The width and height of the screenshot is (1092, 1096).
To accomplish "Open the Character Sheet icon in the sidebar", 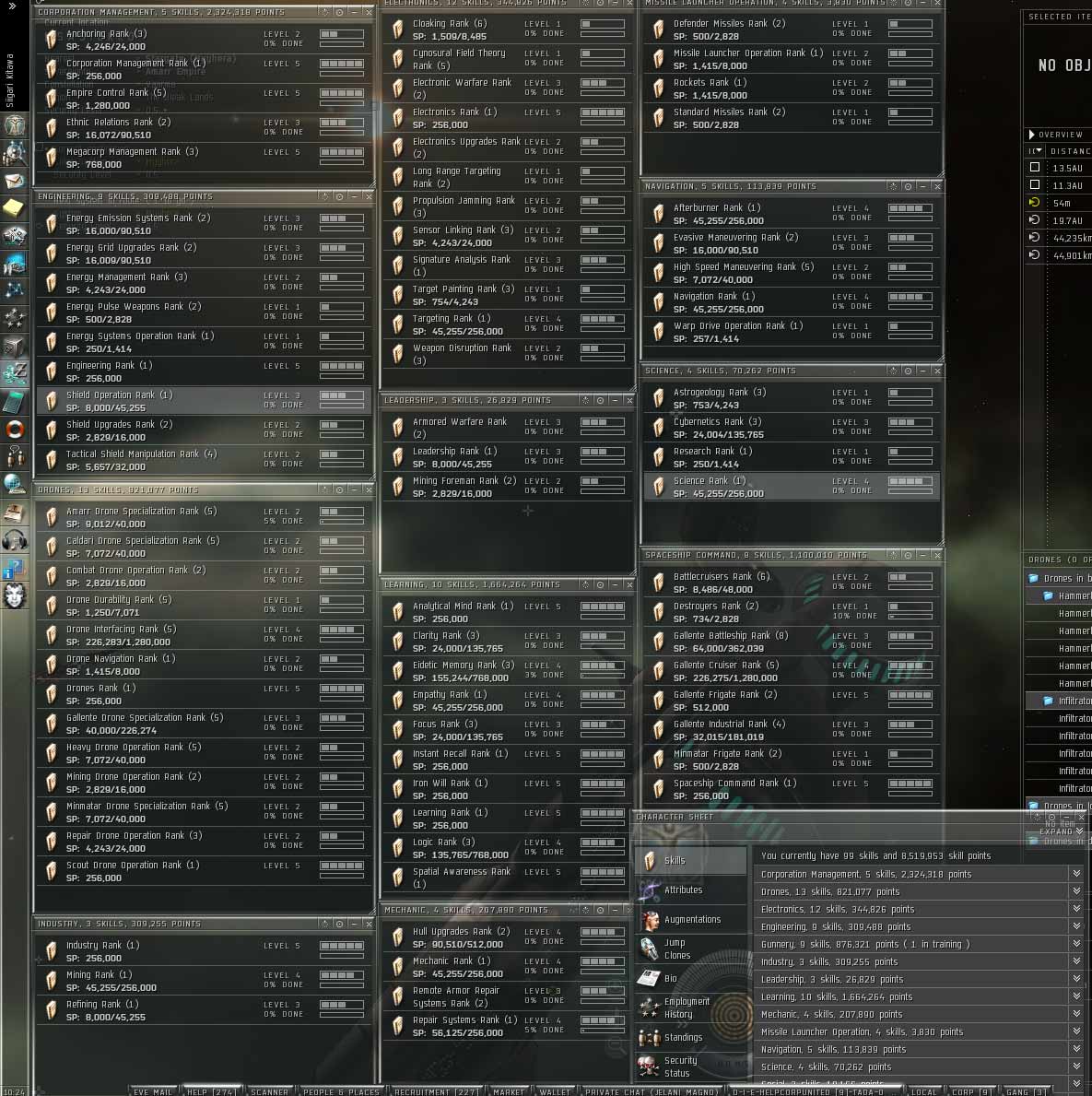I will 15,125.
